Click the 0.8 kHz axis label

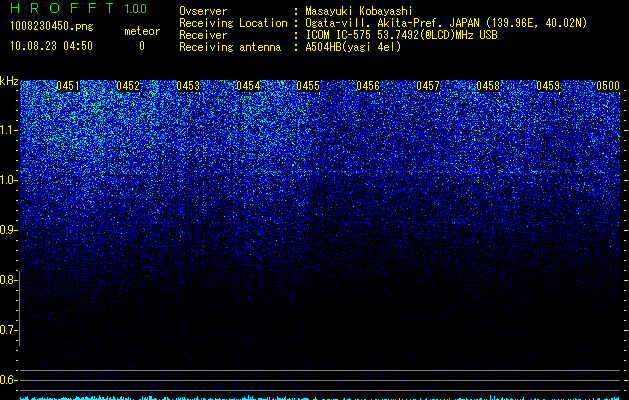point(7,280)
